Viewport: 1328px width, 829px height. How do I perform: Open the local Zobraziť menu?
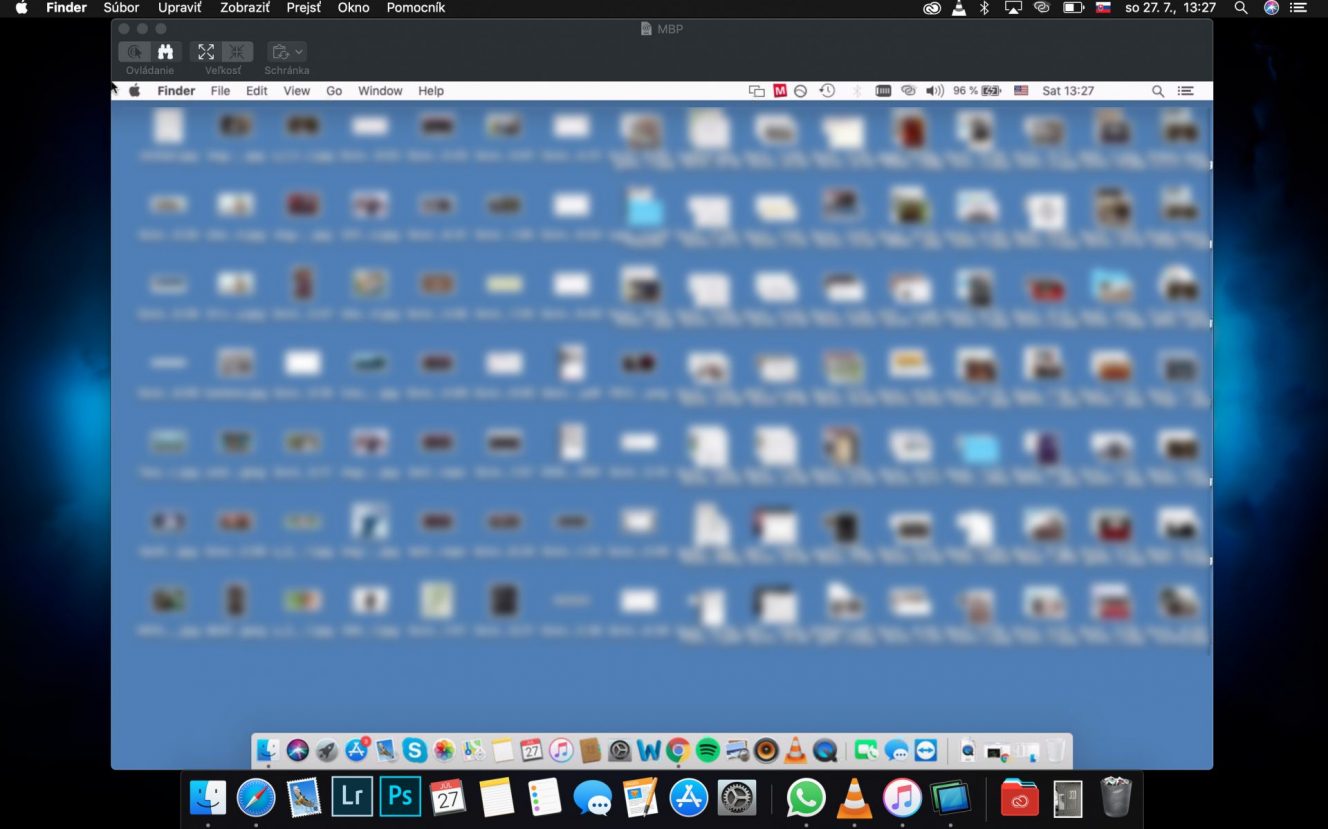(x=245, y=8)
